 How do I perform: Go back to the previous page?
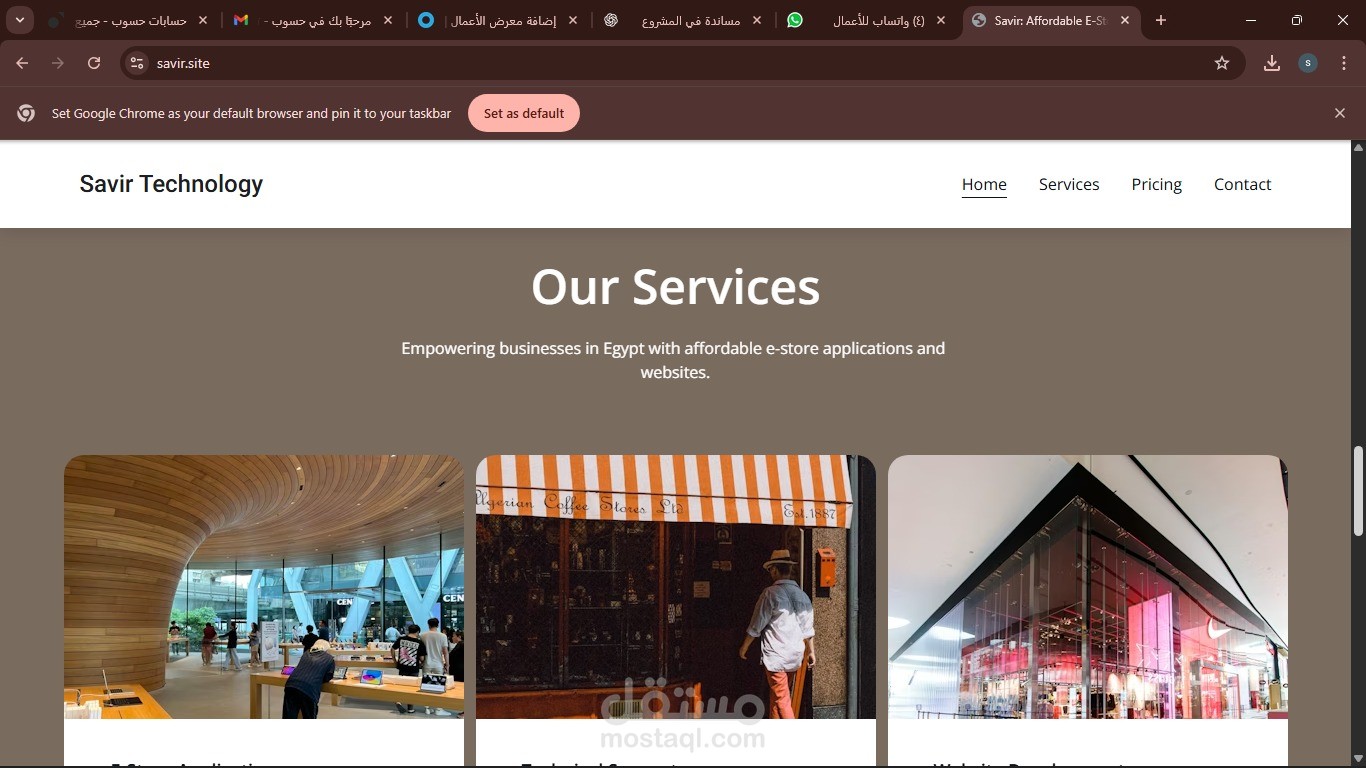point(22,63)
